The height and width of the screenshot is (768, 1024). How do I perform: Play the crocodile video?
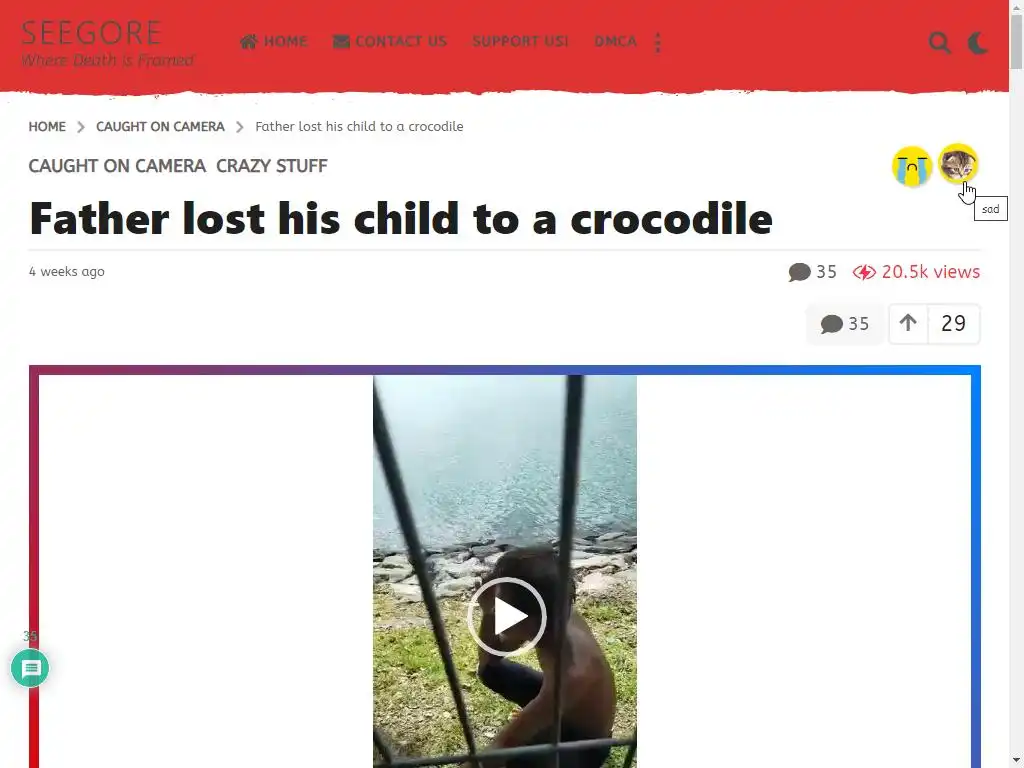click(506, 616)
